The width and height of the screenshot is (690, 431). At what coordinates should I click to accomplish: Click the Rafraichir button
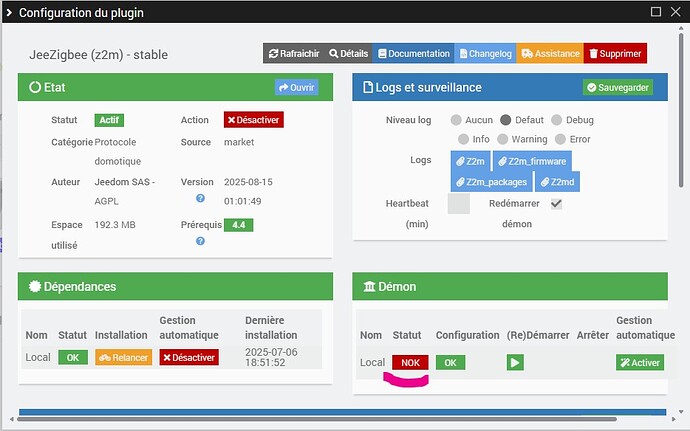[x=294, y=53]
